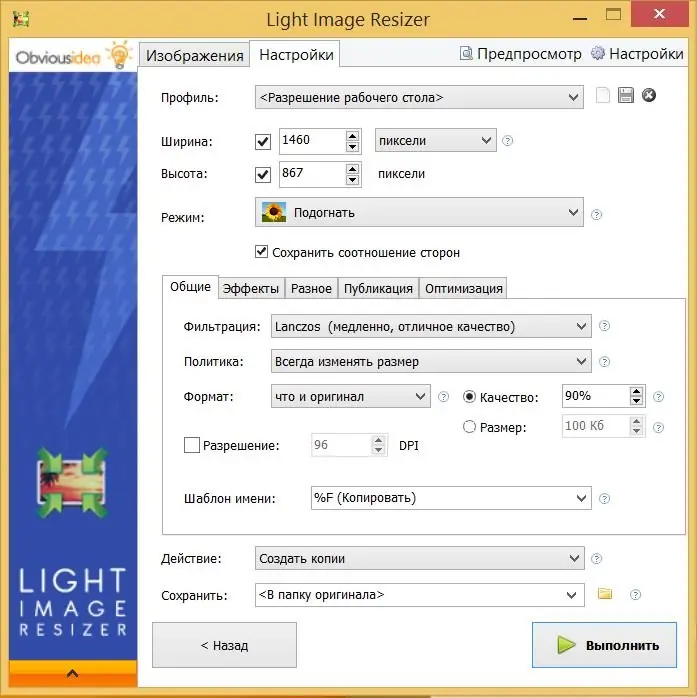697x698 pixels.
Task: Click the Выполнить button
Action: coord(604,645)
